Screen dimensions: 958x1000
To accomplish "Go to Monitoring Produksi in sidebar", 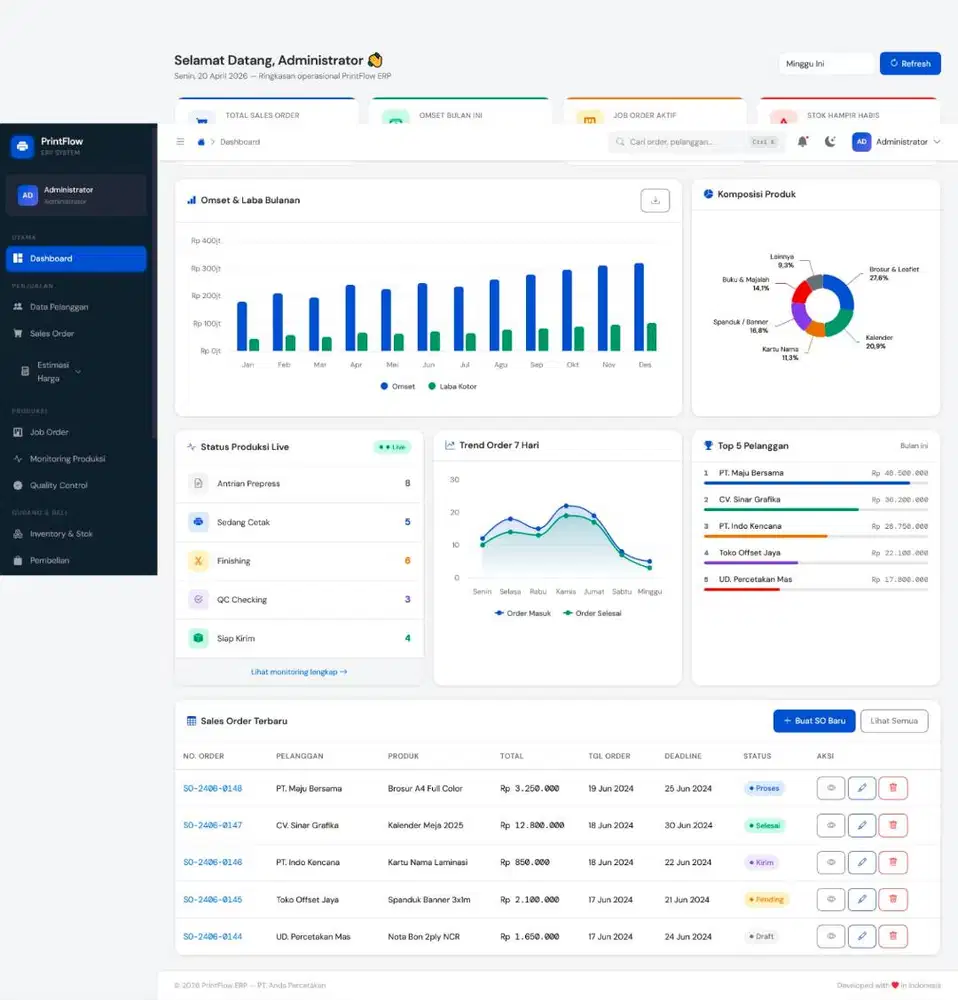I will tap(67, 459).
